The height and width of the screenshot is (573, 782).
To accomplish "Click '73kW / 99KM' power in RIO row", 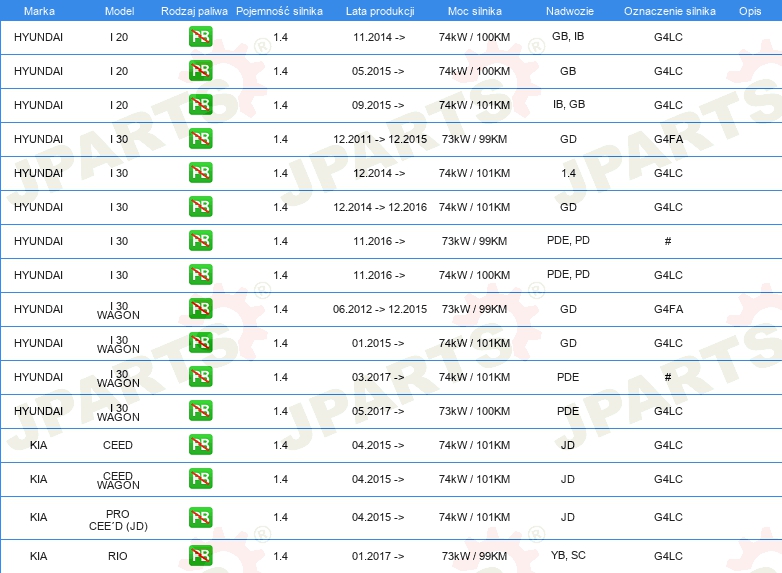I will coord(474,556).
